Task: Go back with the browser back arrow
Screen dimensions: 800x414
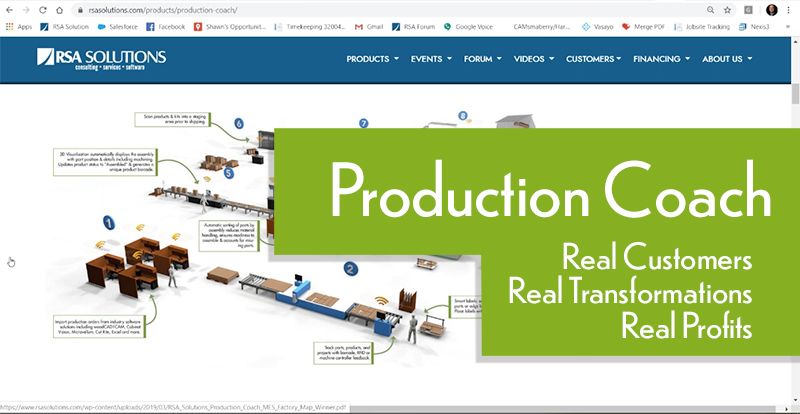Action: click(x=9, y=10)
